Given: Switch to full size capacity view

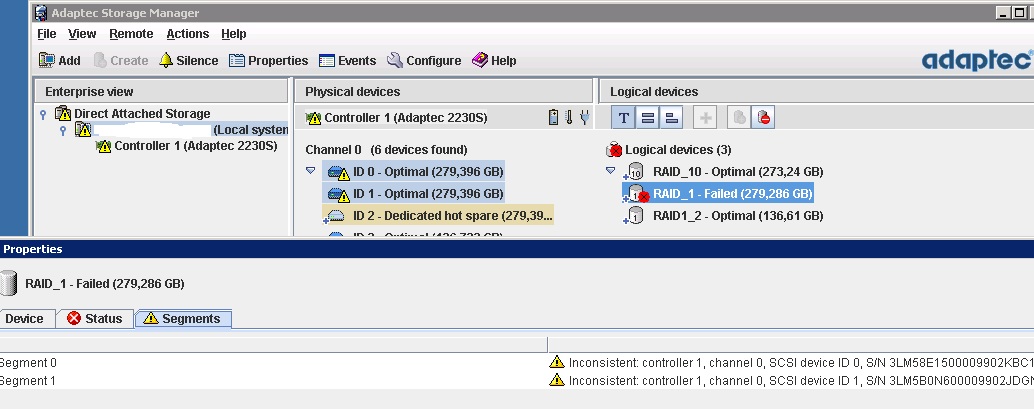Looking at the screenshot, I should (x=648, y=118).
